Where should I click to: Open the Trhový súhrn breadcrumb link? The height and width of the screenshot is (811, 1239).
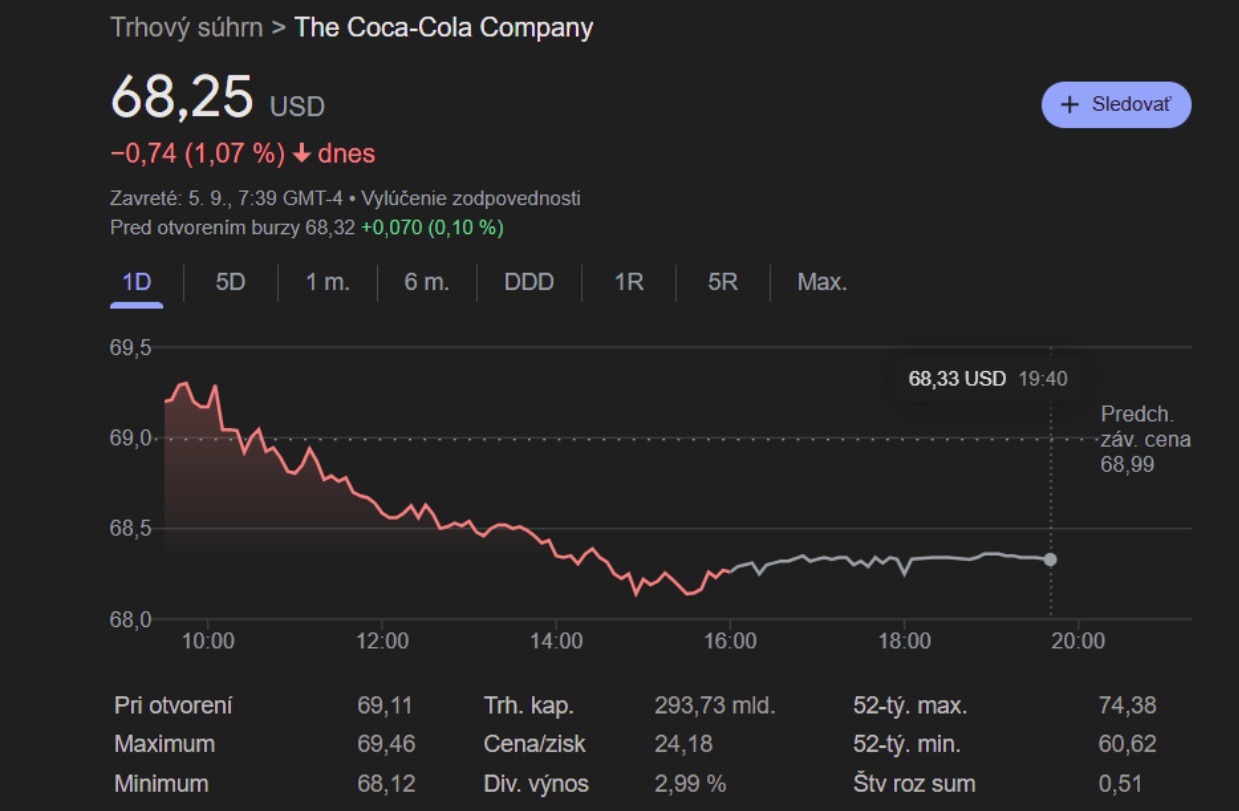coord(186,27)
